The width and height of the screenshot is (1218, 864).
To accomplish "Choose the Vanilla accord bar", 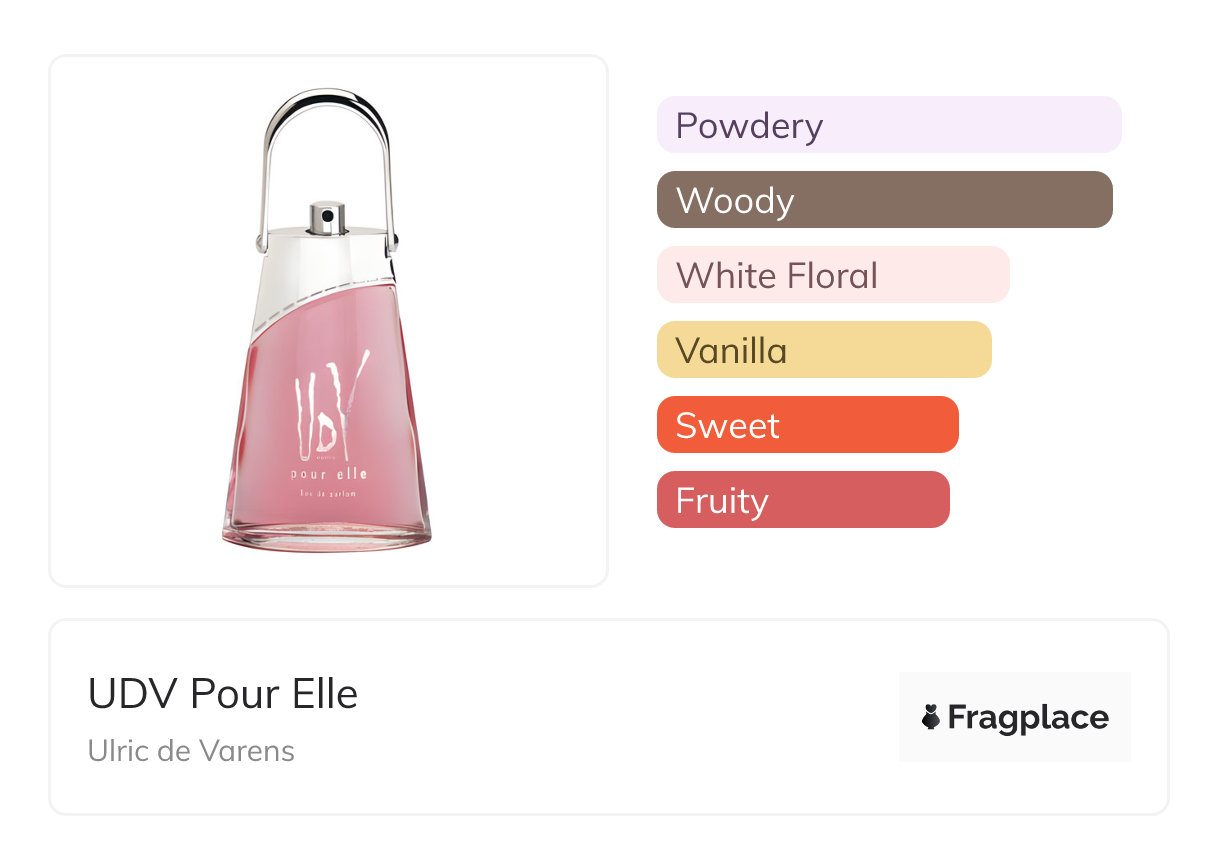I will pyautogui.click(x=824, y=350).
